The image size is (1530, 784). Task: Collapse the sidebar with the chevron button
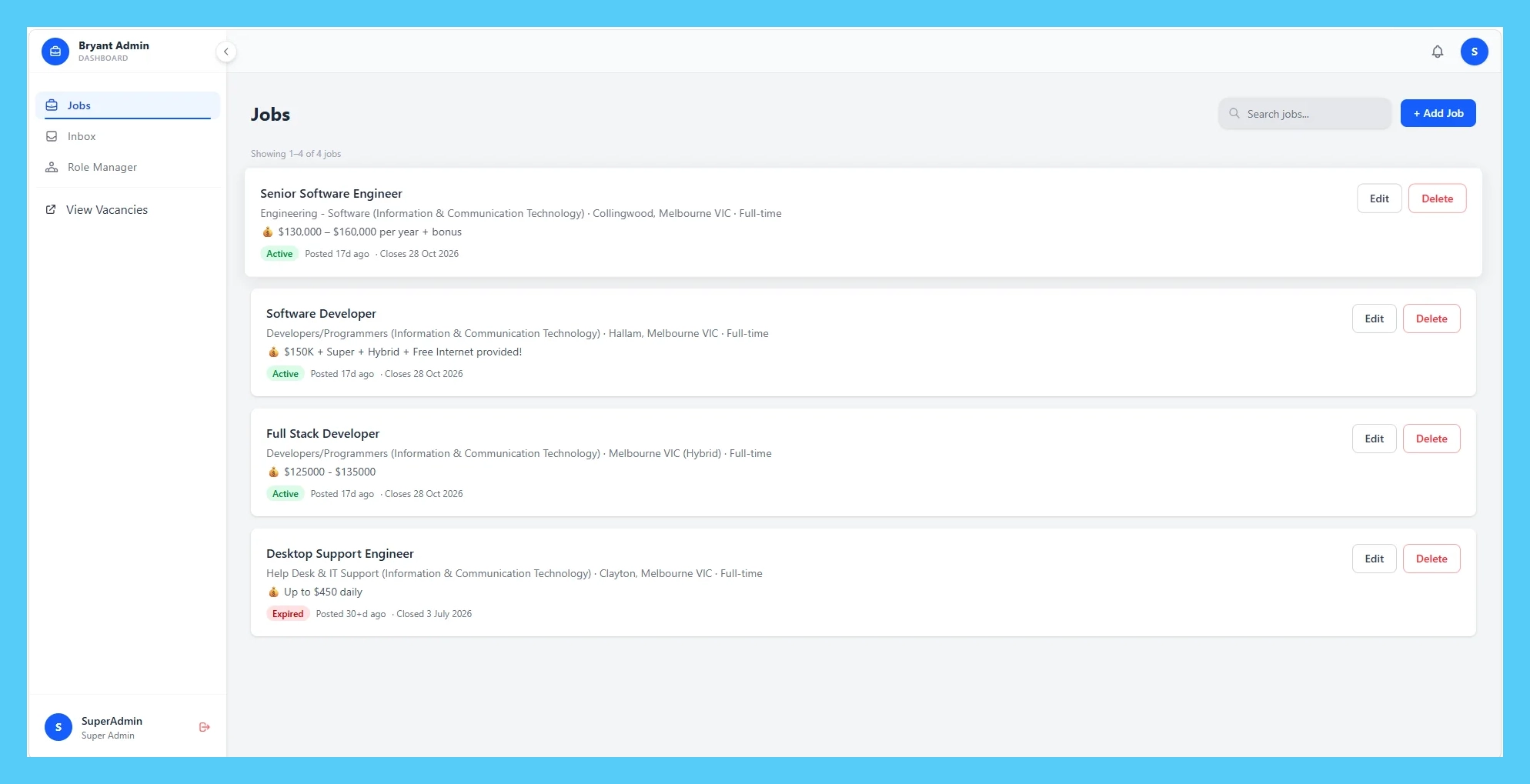226,52
